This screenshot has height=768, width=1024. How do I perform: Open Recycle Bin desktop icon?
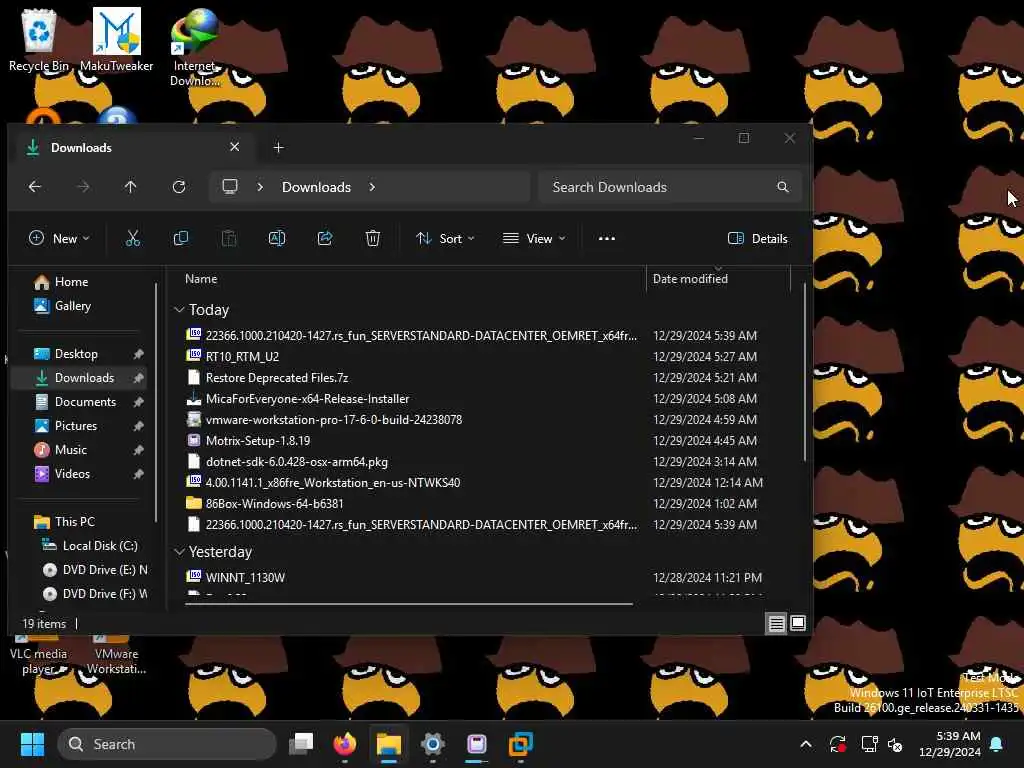pyautogui.click(x=39, y=39)
